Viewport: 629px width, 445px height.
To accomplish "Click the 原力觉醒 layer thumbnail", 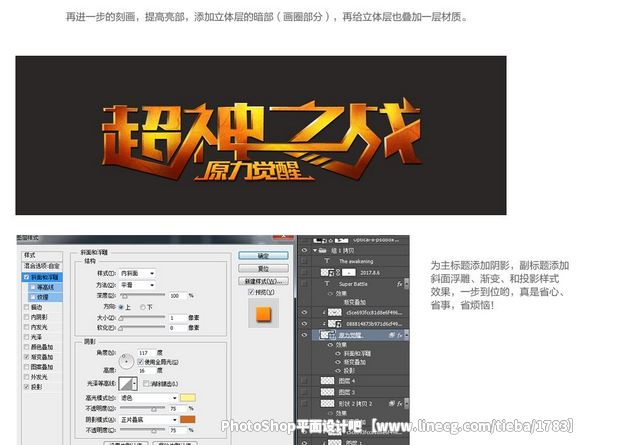I will 327,335.
